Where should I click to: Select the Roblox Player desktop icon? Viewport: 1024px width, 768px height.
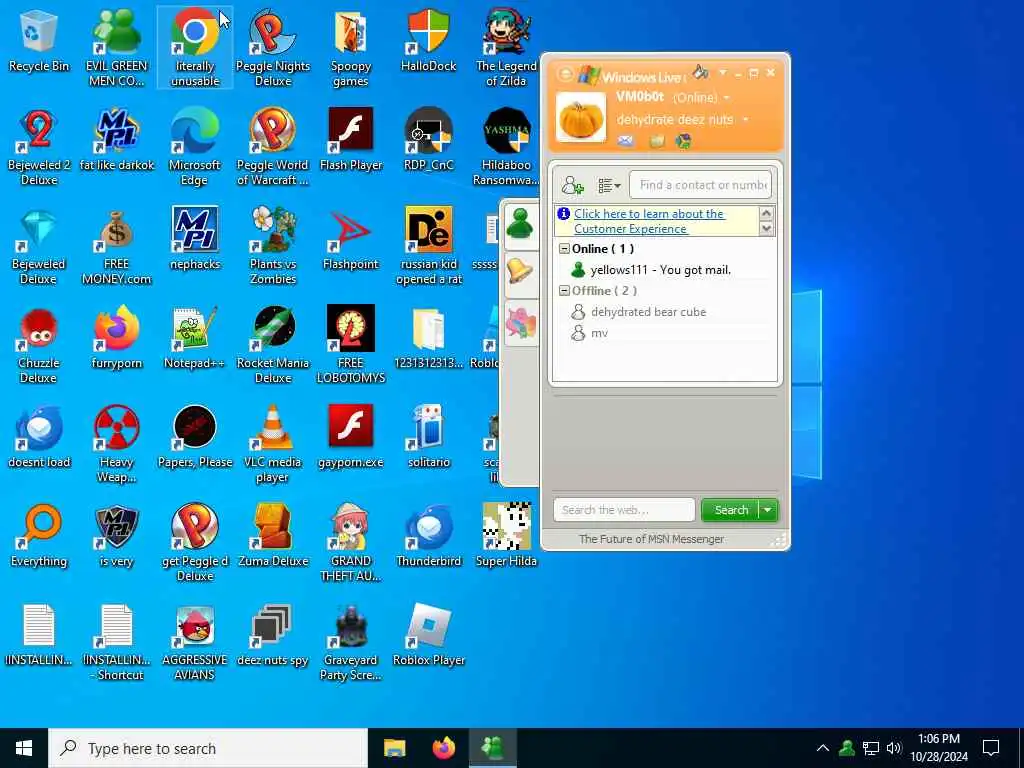click(x=428, y=636)
